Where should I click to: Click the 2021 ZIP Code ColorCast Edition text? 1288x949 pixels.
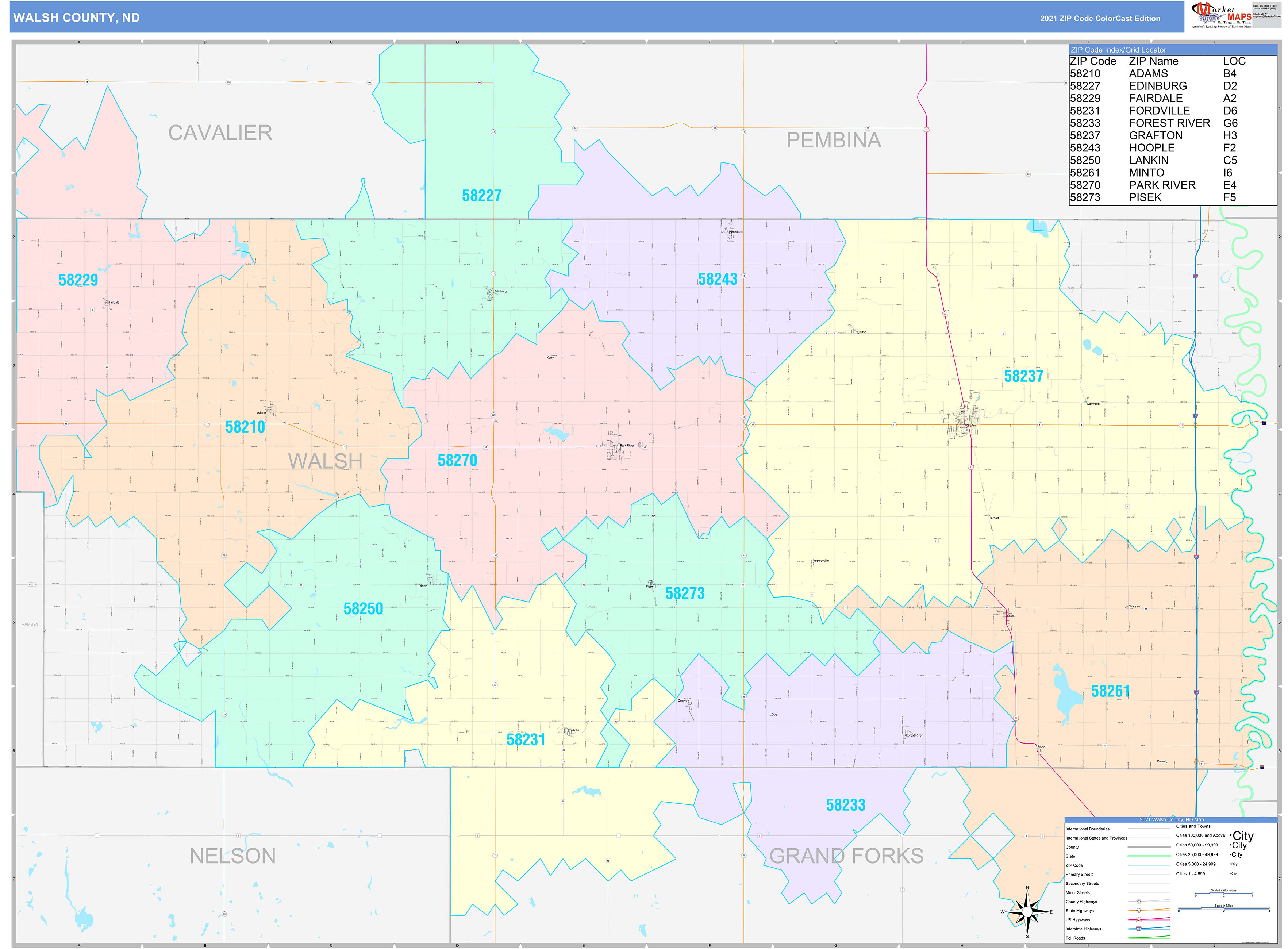click(1100, 18)
